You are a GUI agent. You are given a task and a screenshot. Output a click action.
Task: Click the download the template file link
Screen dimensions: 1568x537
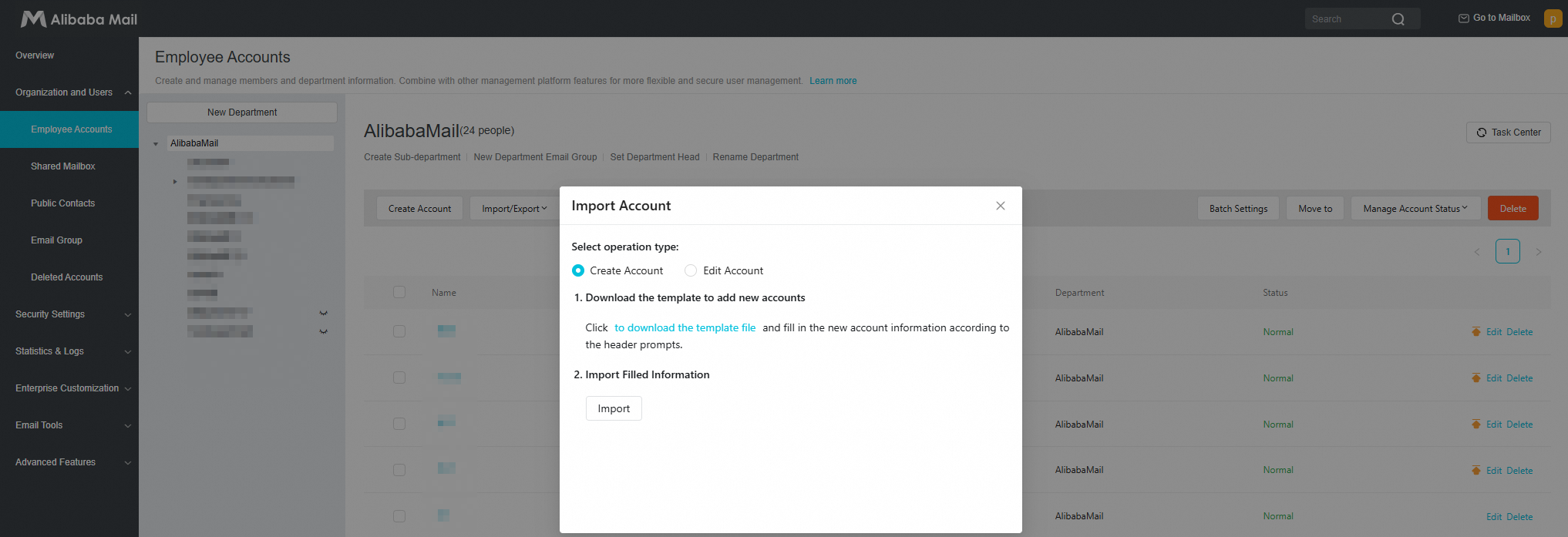[685, 327]
